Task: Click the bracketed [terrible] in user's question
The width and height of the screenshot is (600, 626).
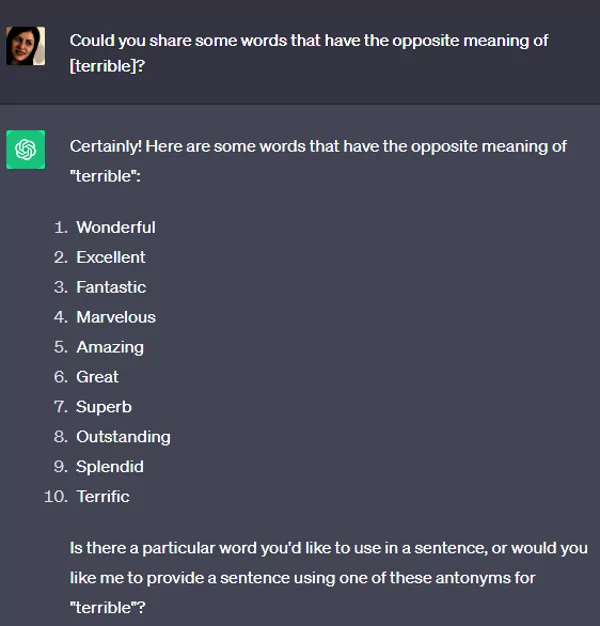Action: point(106,72)
